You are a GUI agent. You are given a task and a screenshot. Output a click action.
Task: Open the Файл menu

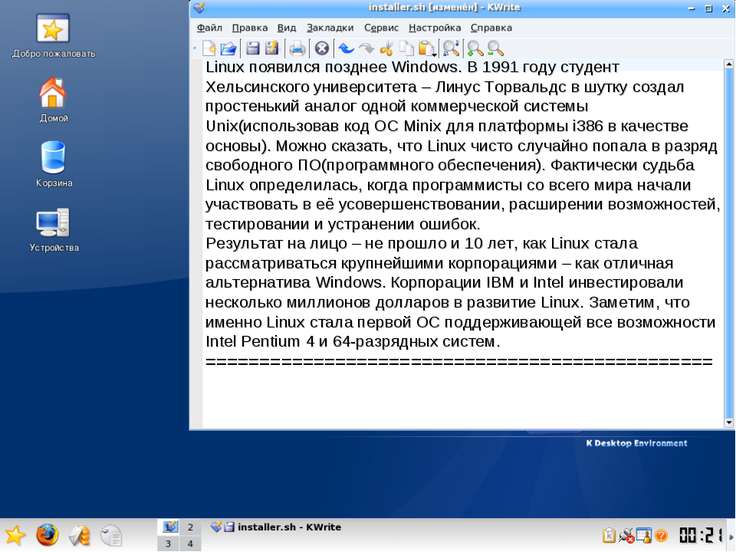pos(209,28)
